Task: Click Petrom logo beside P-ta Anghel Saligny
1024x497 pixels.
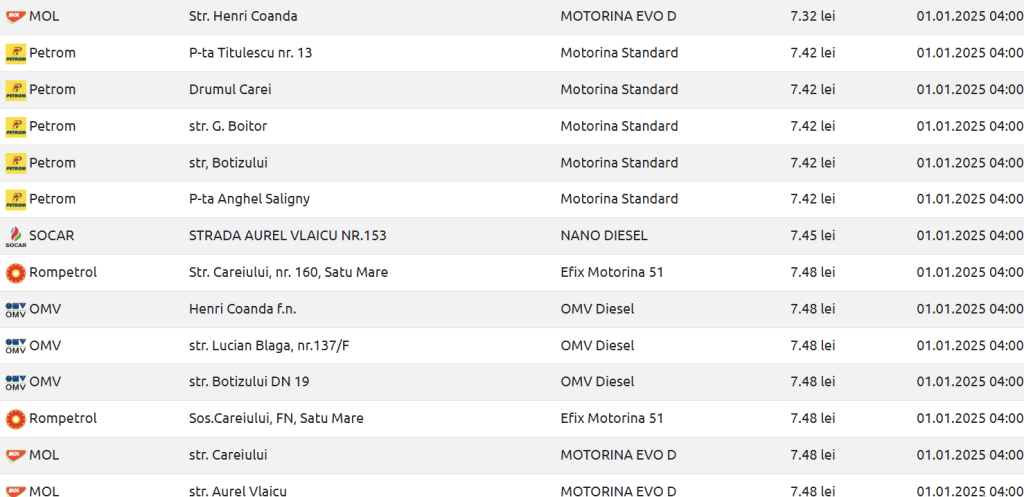Action: (16, 200)
